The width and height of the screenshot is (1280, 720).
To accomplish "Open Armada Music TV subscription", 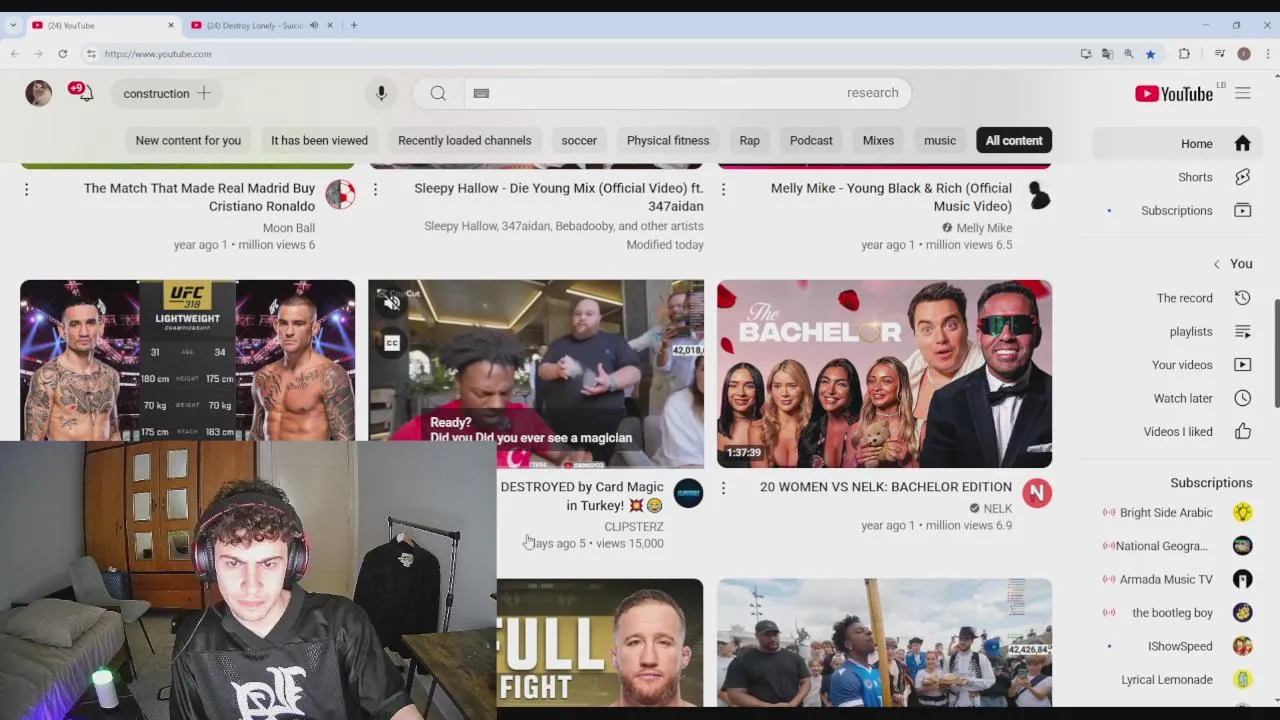I will pyautogui.click(x=1177, y=579).
